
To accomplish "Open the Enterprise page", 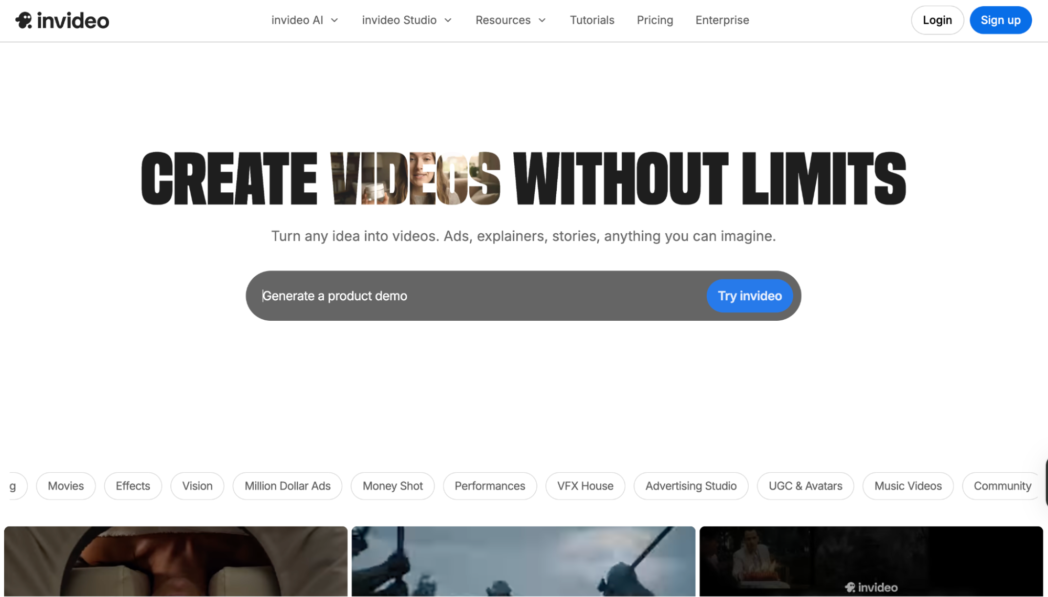I will point(723,20).
